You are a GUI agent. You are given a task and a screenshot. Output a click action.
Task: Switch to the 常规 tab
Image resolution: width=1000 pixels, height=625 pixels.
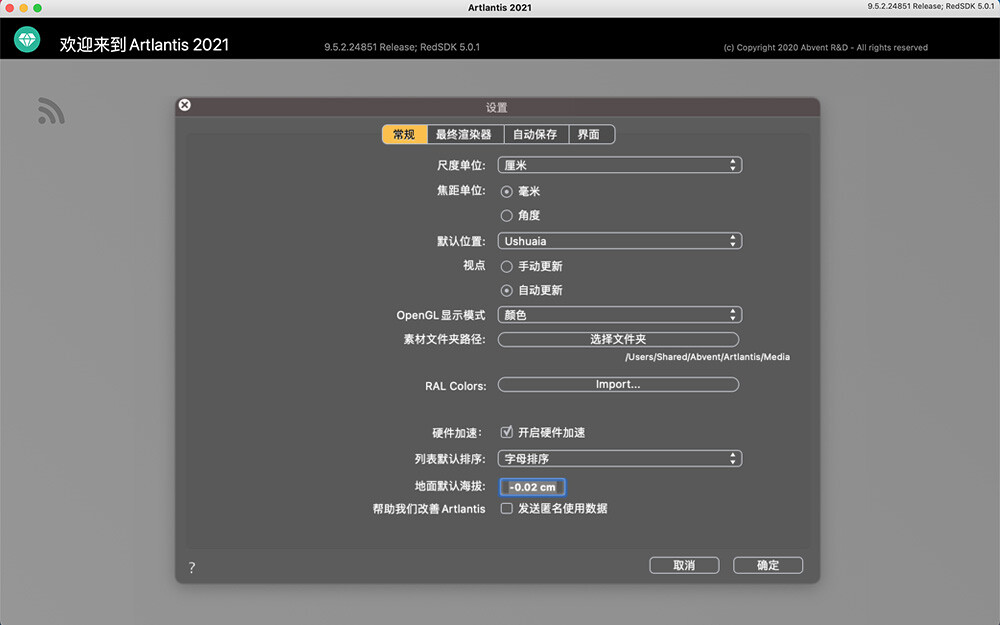pos(404,135)
